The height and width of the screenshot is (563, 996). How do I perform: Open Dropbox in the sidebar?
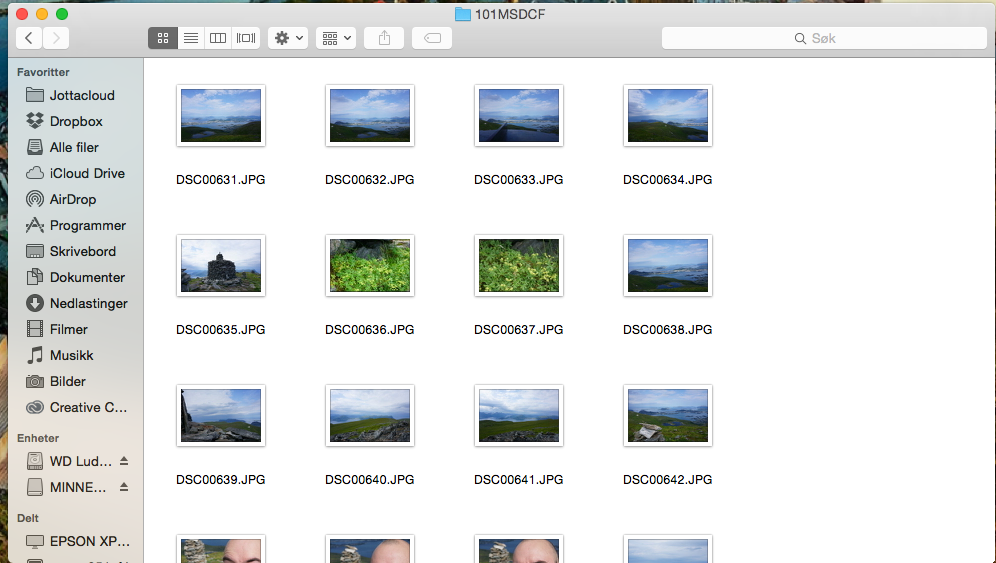tap(76, 121)
